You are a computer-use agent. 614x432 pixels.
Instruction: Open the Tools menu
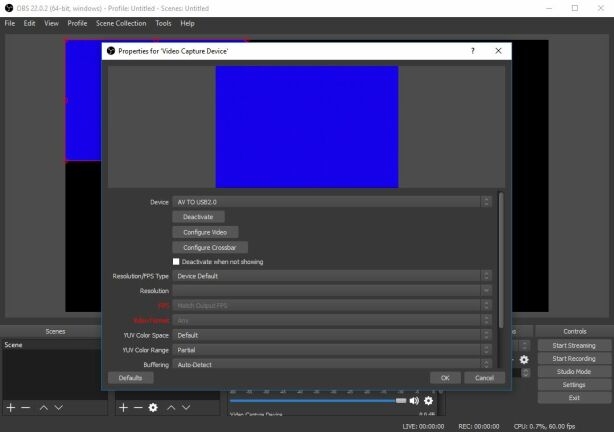point(163,23)
